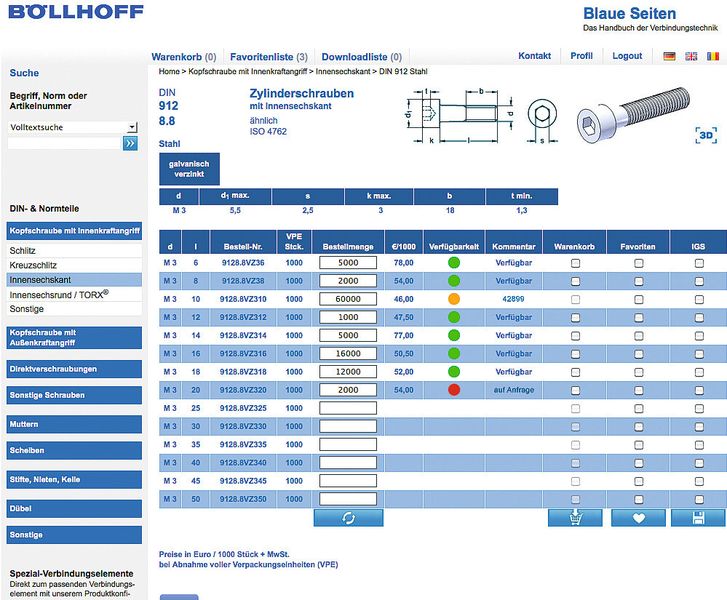Click the refresh order quantities button
The width and height of the screenshot is (727, 600).
click(348, 518)
